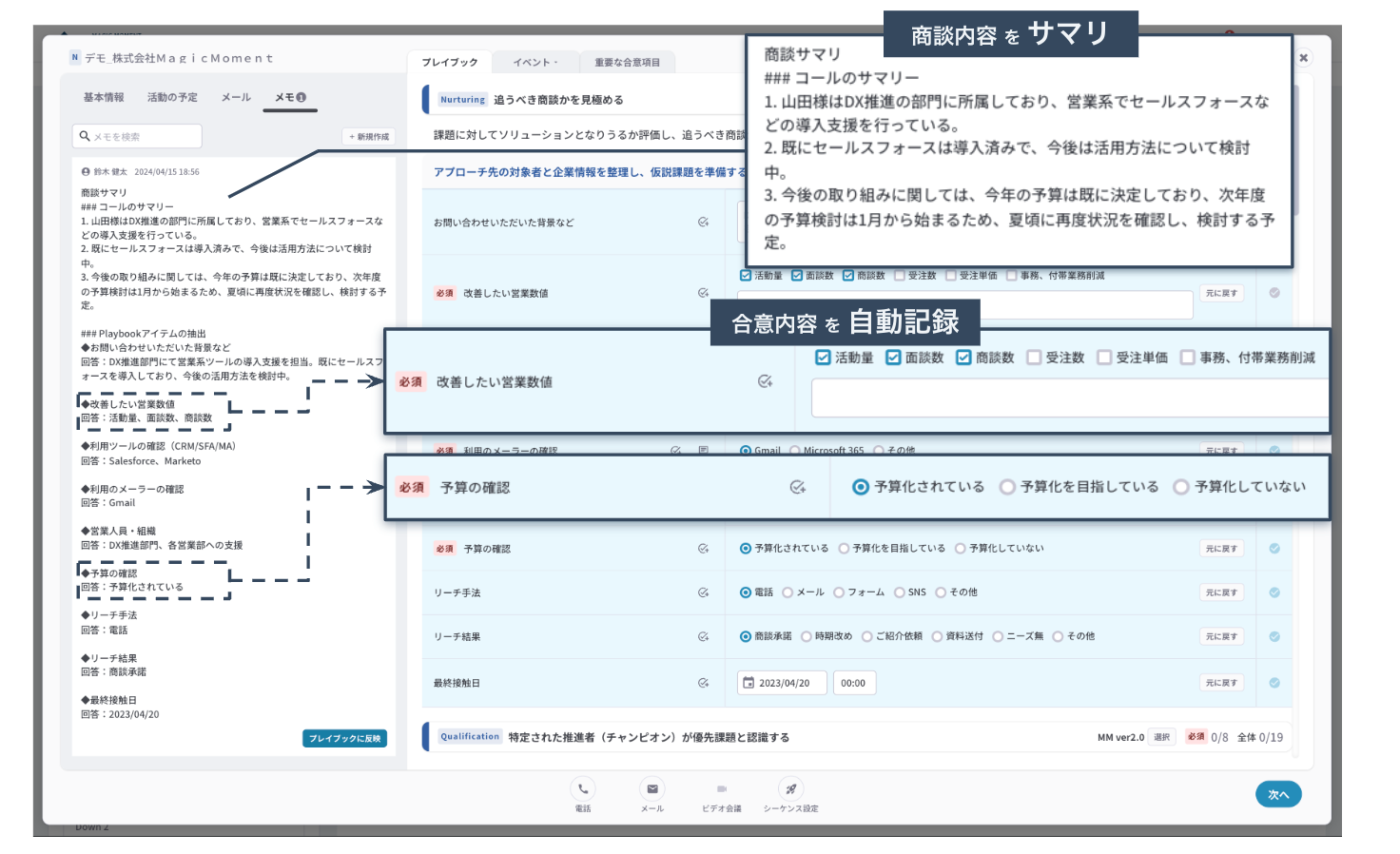This screenshot has height=854, width=1400.
Task: Click the phone call icon in bottom bar
Action: coord(583,788)
